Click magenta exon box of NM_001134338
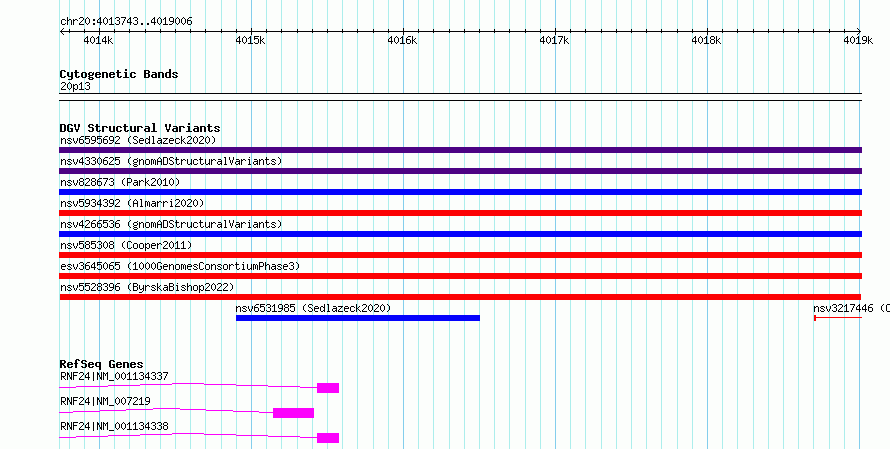Image resolution: width=890 pixels, height=449 pixels. pyautogui.click(x=328, y=438)
